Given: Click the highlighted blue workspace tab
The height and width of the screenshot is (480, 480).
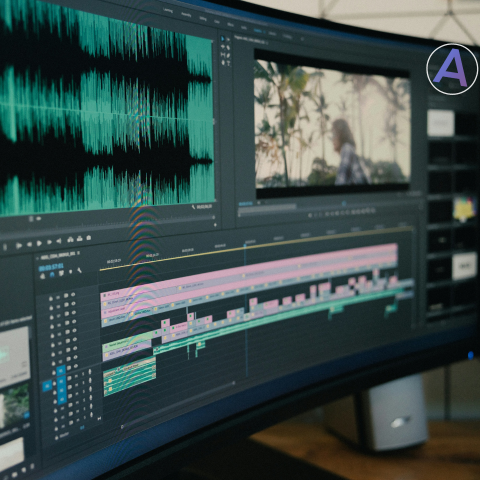Looking at the screenshot, I should click(257, 31).
